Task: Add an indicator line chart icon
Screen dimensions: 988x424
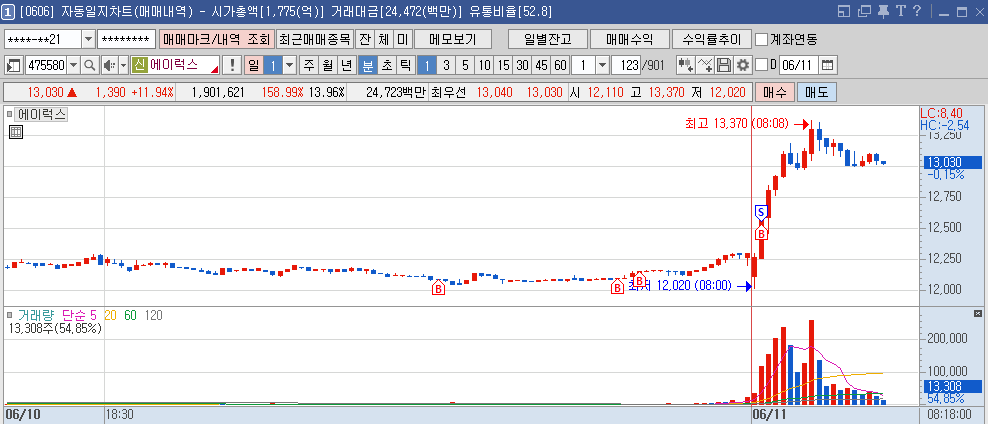Action: (x=706, y=65)
